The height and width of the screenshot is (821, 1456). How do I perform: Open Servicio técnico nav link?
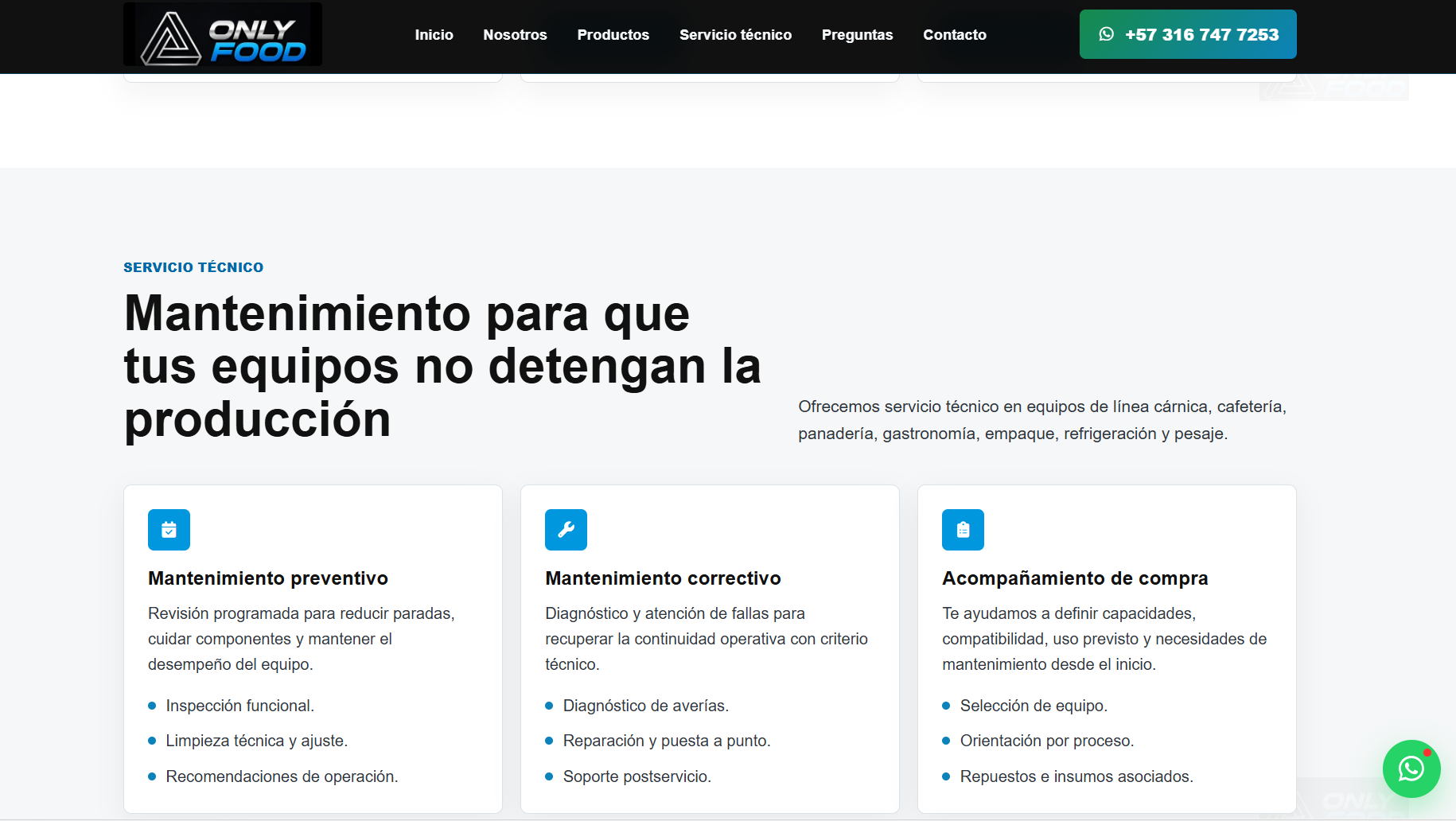coord(735,35)
